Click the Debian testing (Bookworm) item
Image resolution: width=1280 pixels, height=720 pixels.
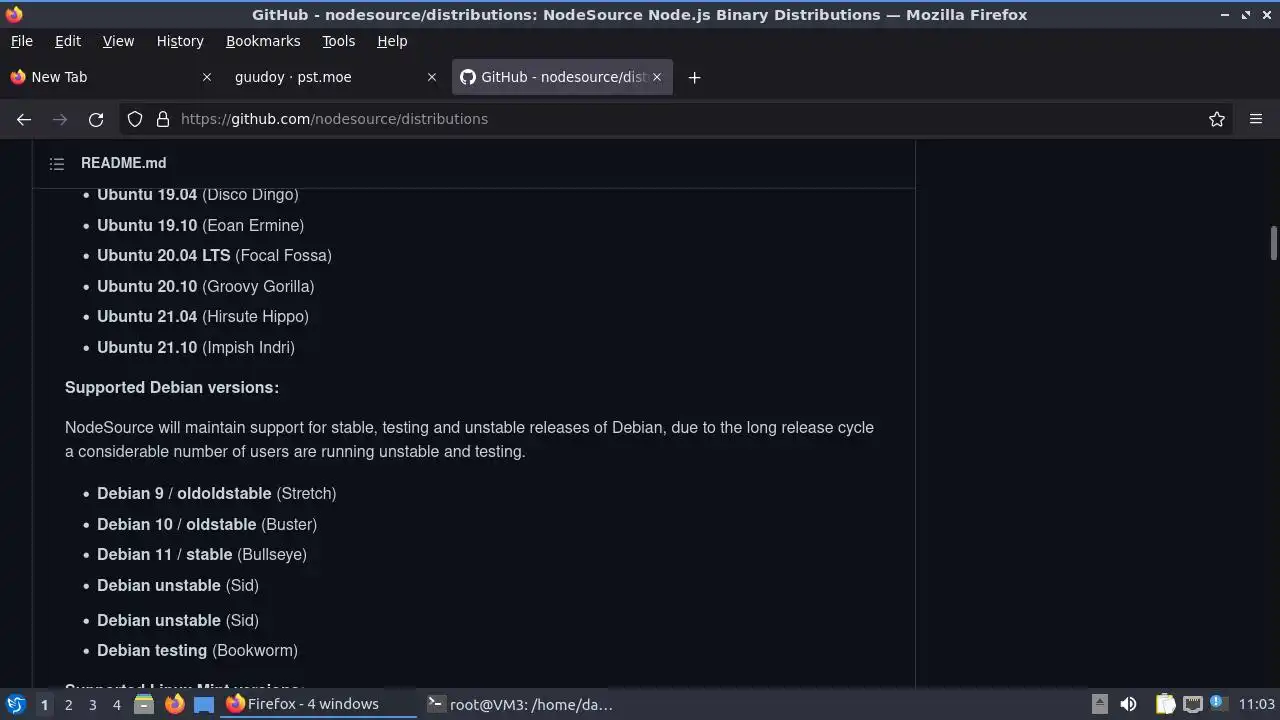pos(197,650)
